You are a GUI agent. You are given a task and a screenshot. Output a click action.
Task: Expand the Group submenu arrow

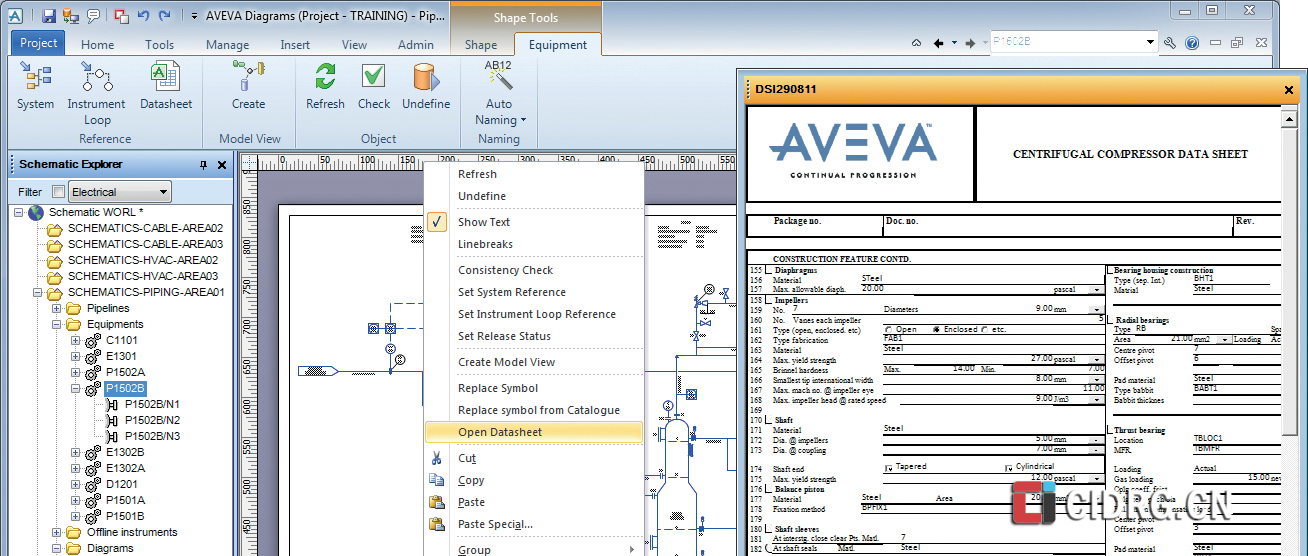[631, 549]
